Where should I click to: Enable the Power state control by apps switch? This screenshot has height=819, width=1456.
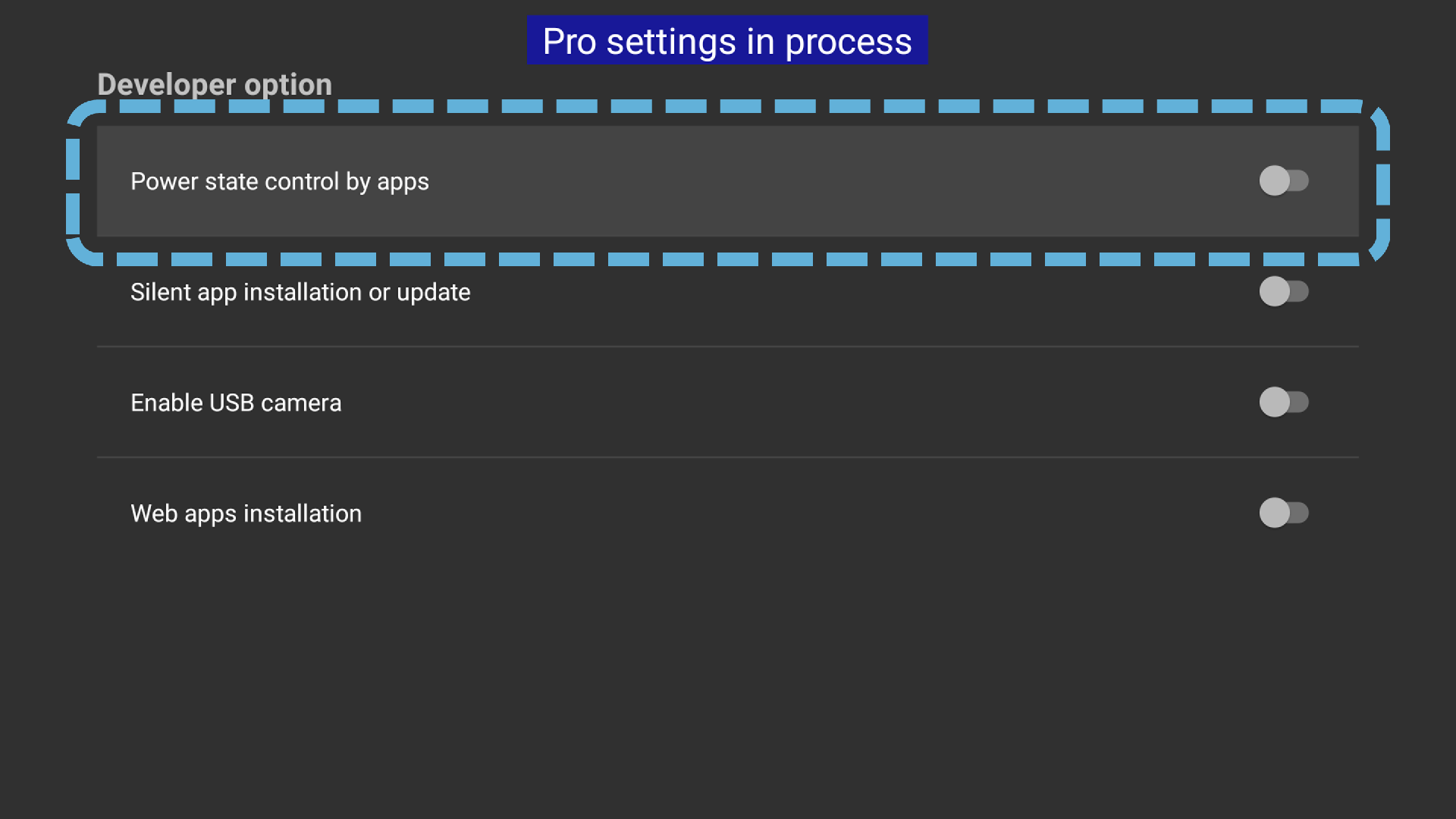coord(1284,180)
